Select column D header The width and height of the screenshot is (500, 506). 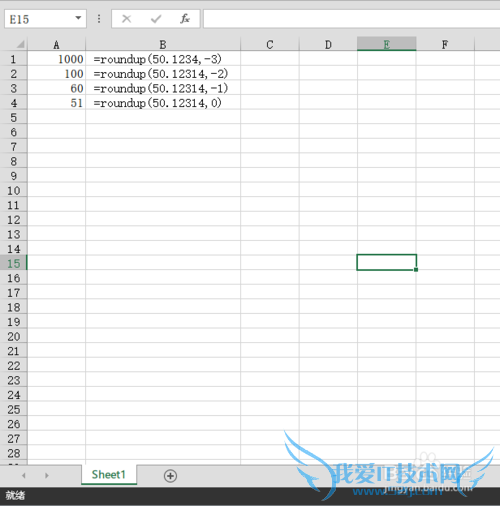point(328,44)
